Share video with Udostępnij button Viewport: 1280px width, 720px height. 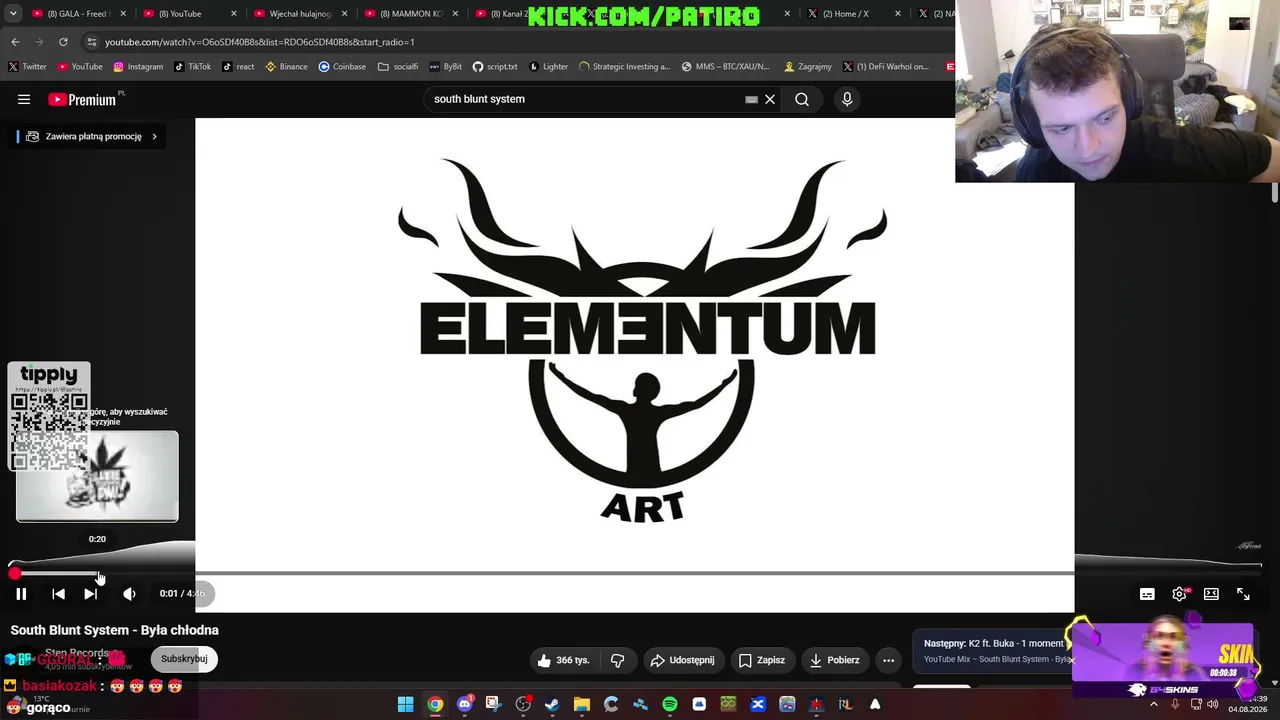tap(682, 660)
